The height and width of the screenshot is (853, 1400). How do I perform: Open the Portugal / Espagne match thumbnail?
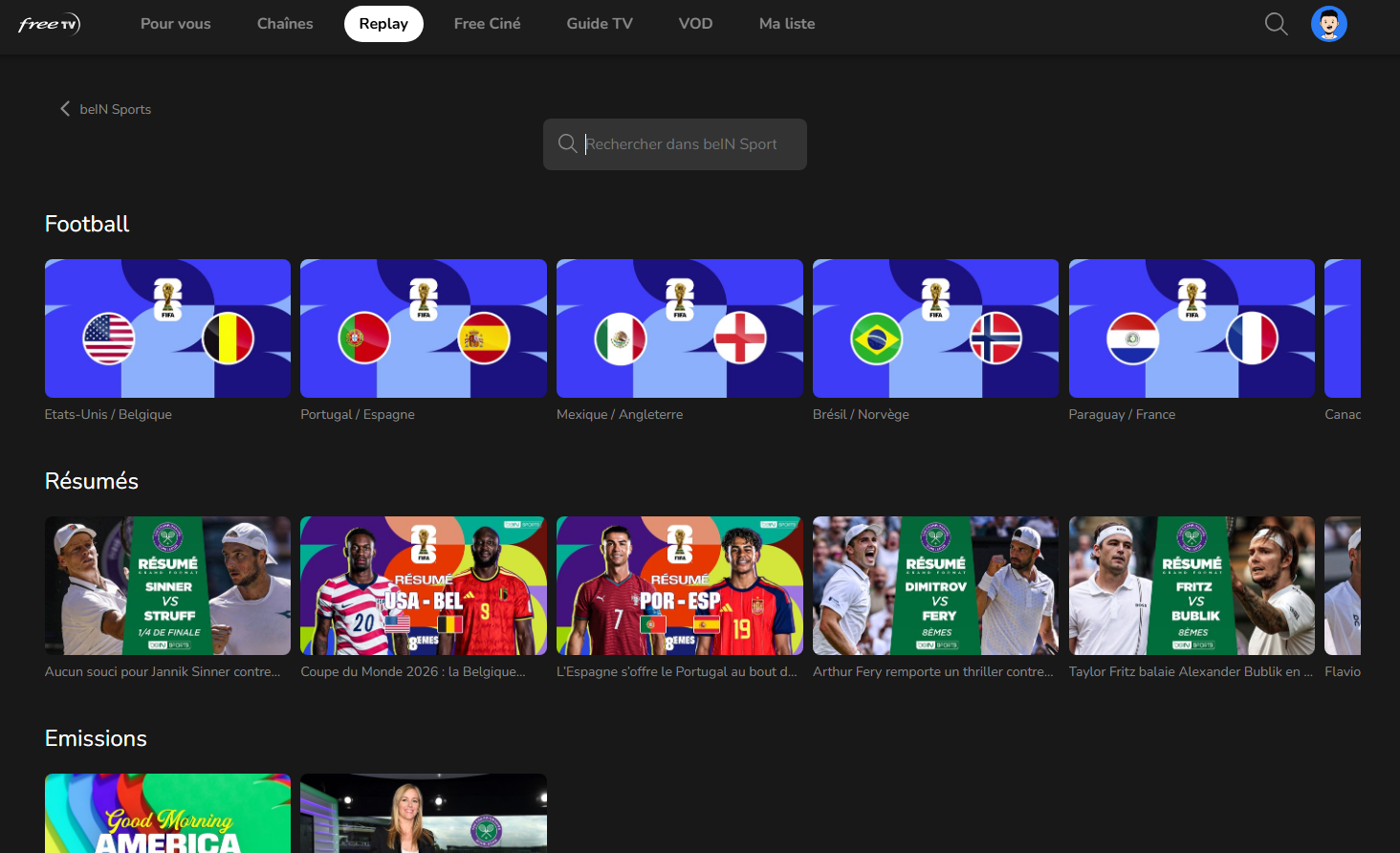pos(424,328)
